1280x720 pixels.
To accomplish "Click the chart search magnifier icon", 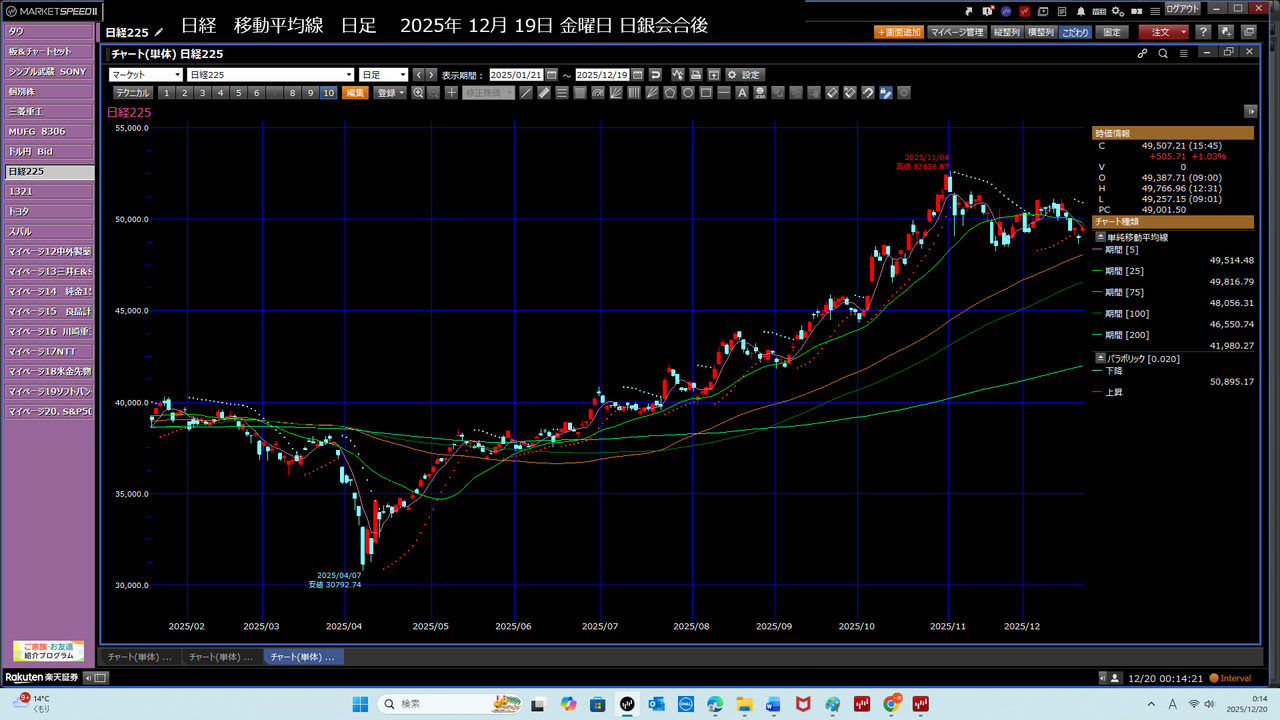I will (x=1163, y=54).
